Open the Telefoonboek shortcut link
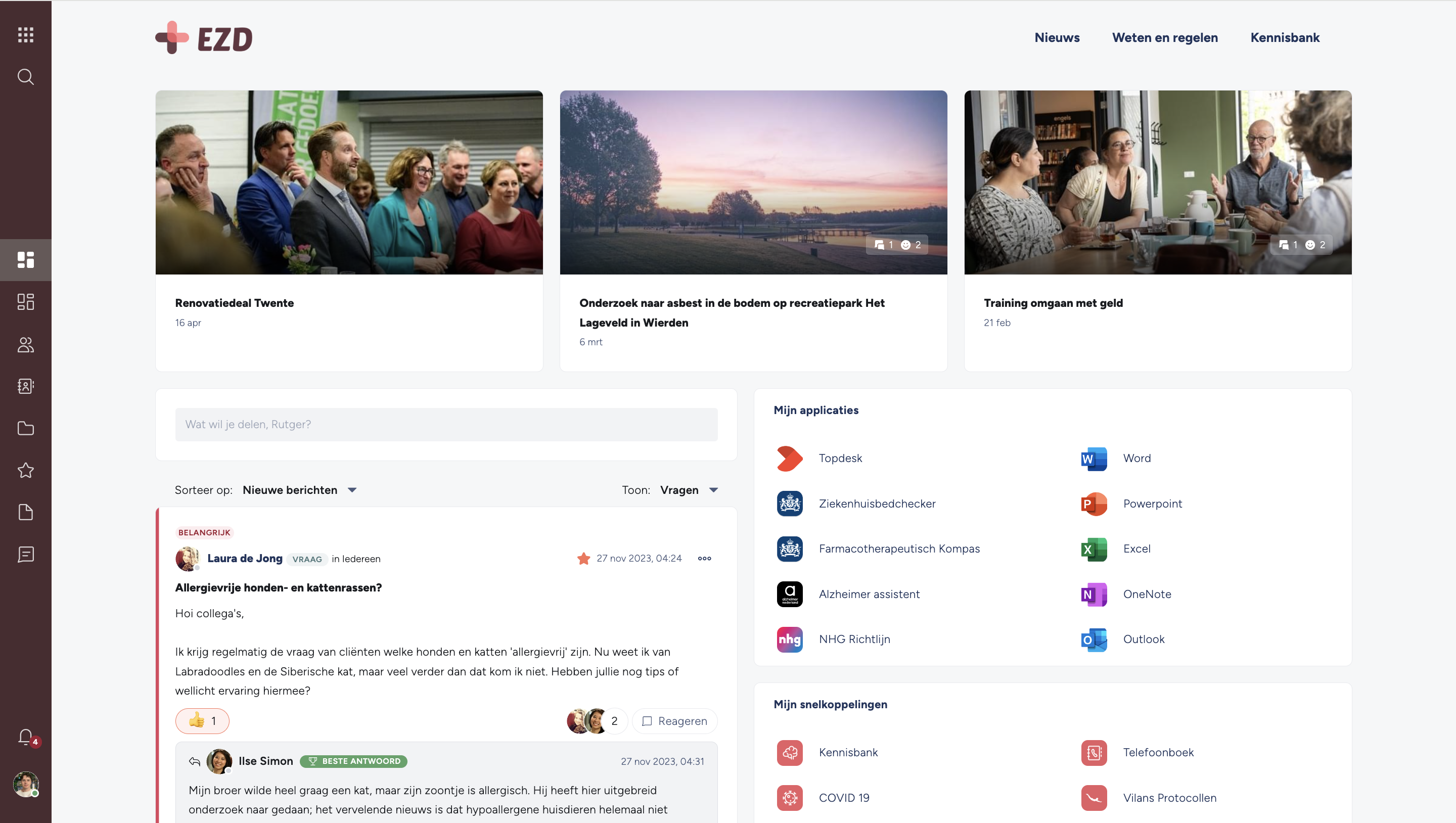 click(1158, 752)
